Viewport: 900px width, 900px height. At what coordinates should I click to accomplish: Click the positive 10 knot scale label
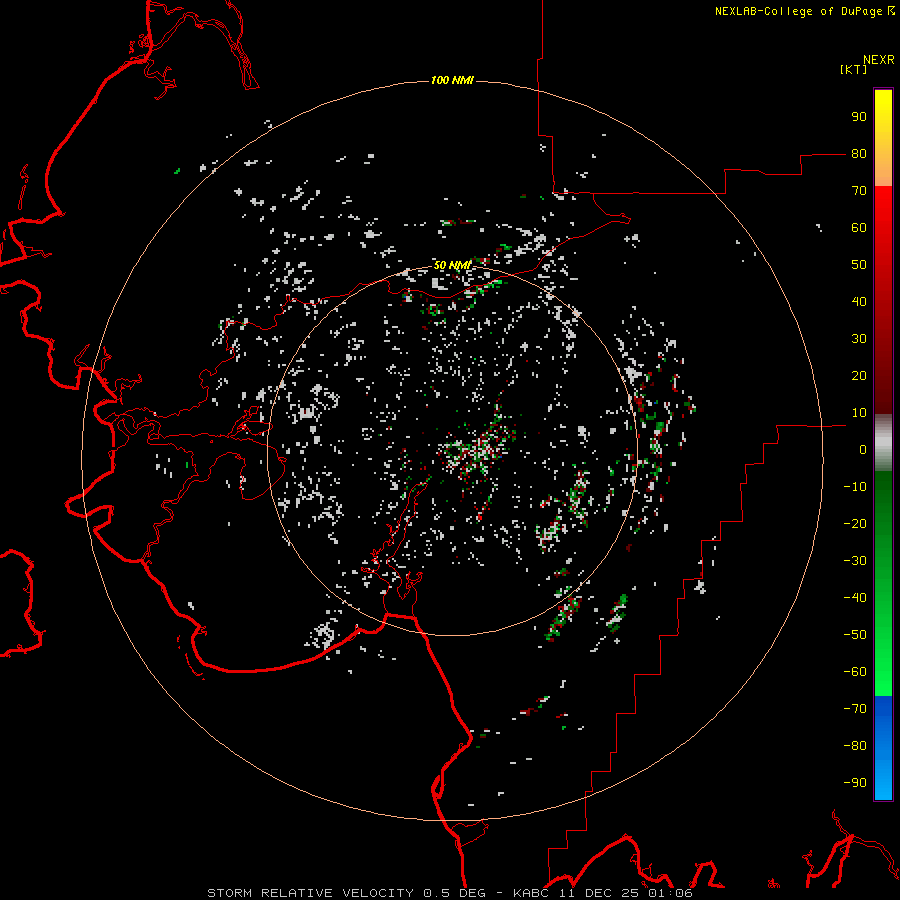(x=859, y=413)
